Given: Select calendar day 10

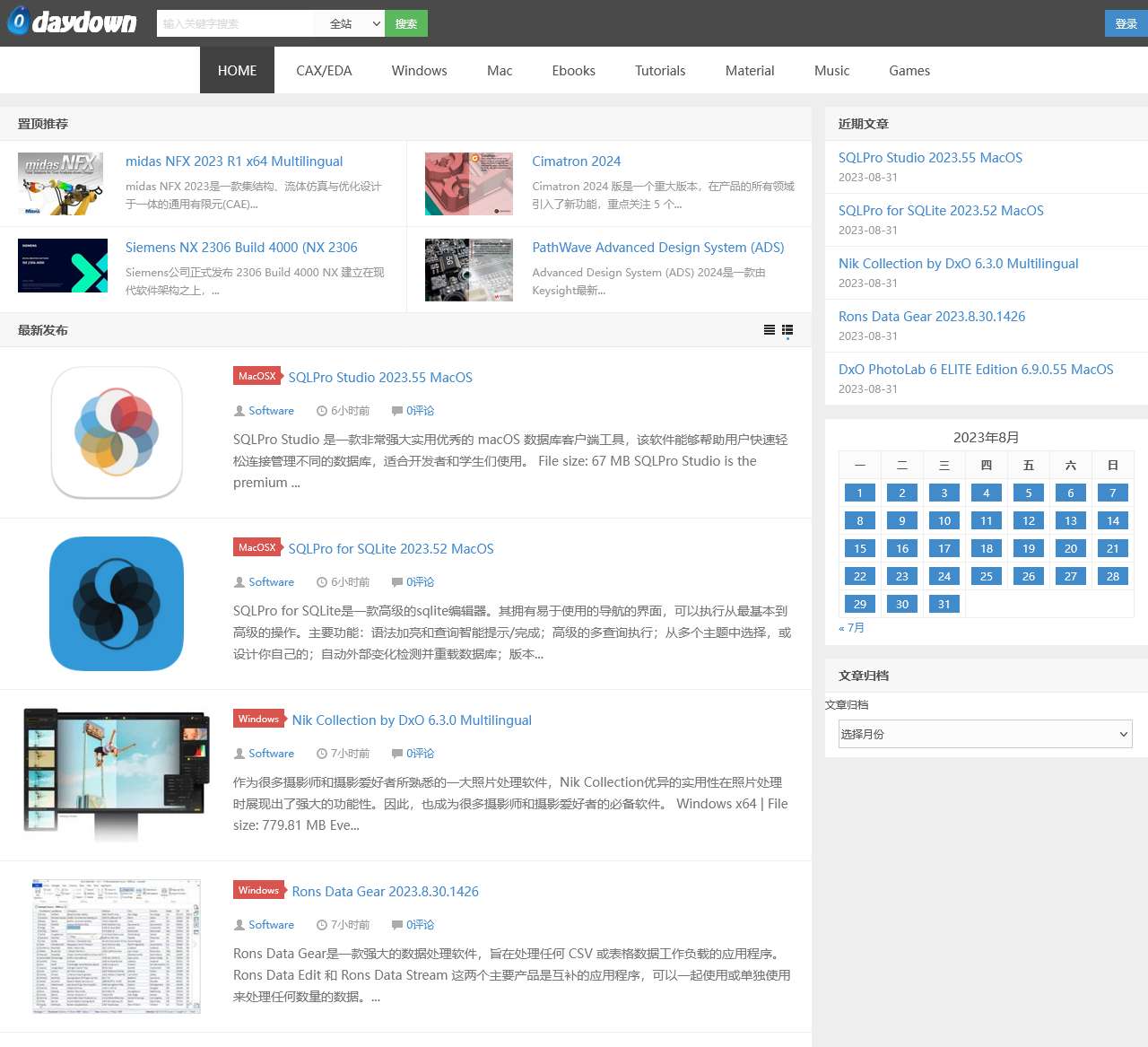Looking at the screenshot, I should click(x=944, y=520).
